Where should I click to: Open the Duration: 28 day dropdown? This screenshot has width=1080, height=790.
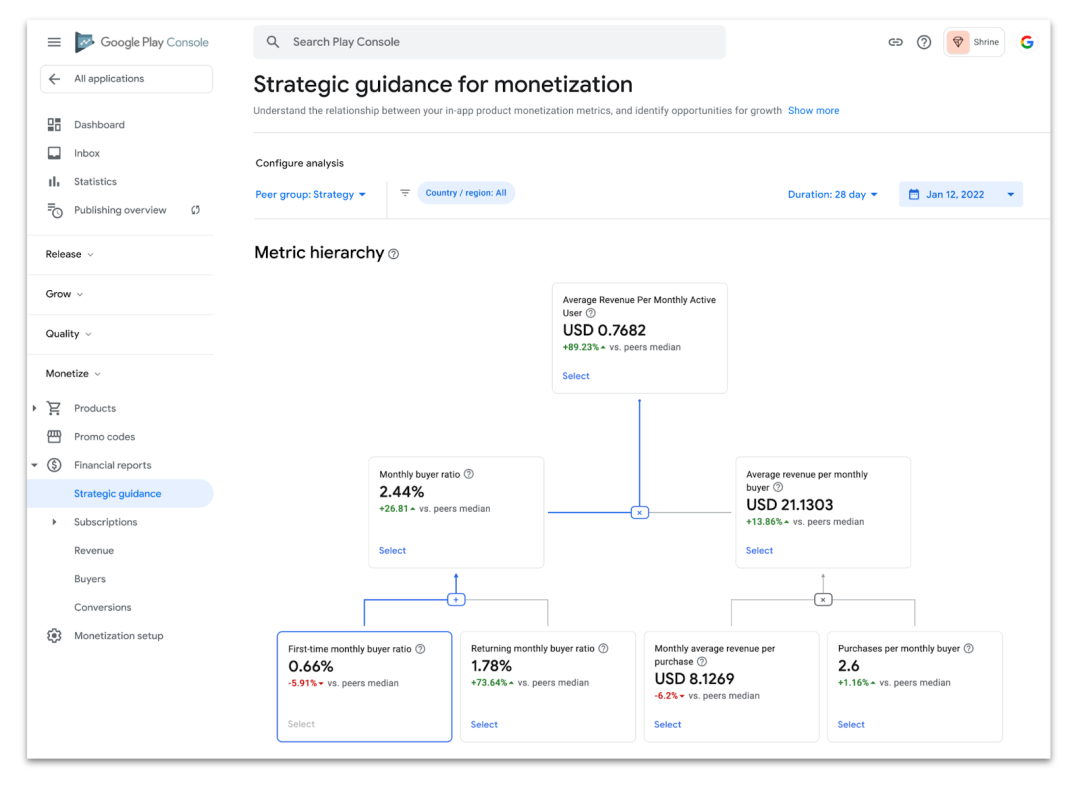pos(832,194)
